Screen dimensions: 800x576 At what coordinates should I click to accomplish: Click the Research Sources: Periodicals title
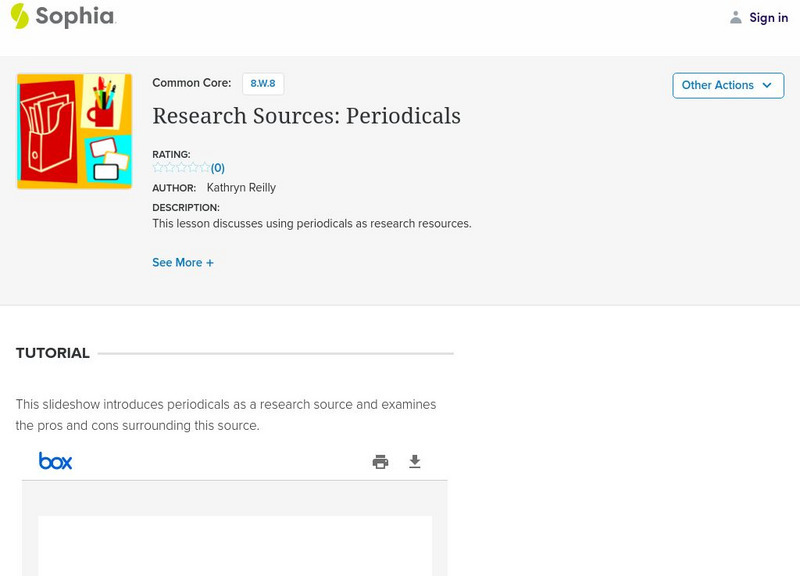(306, 116)
